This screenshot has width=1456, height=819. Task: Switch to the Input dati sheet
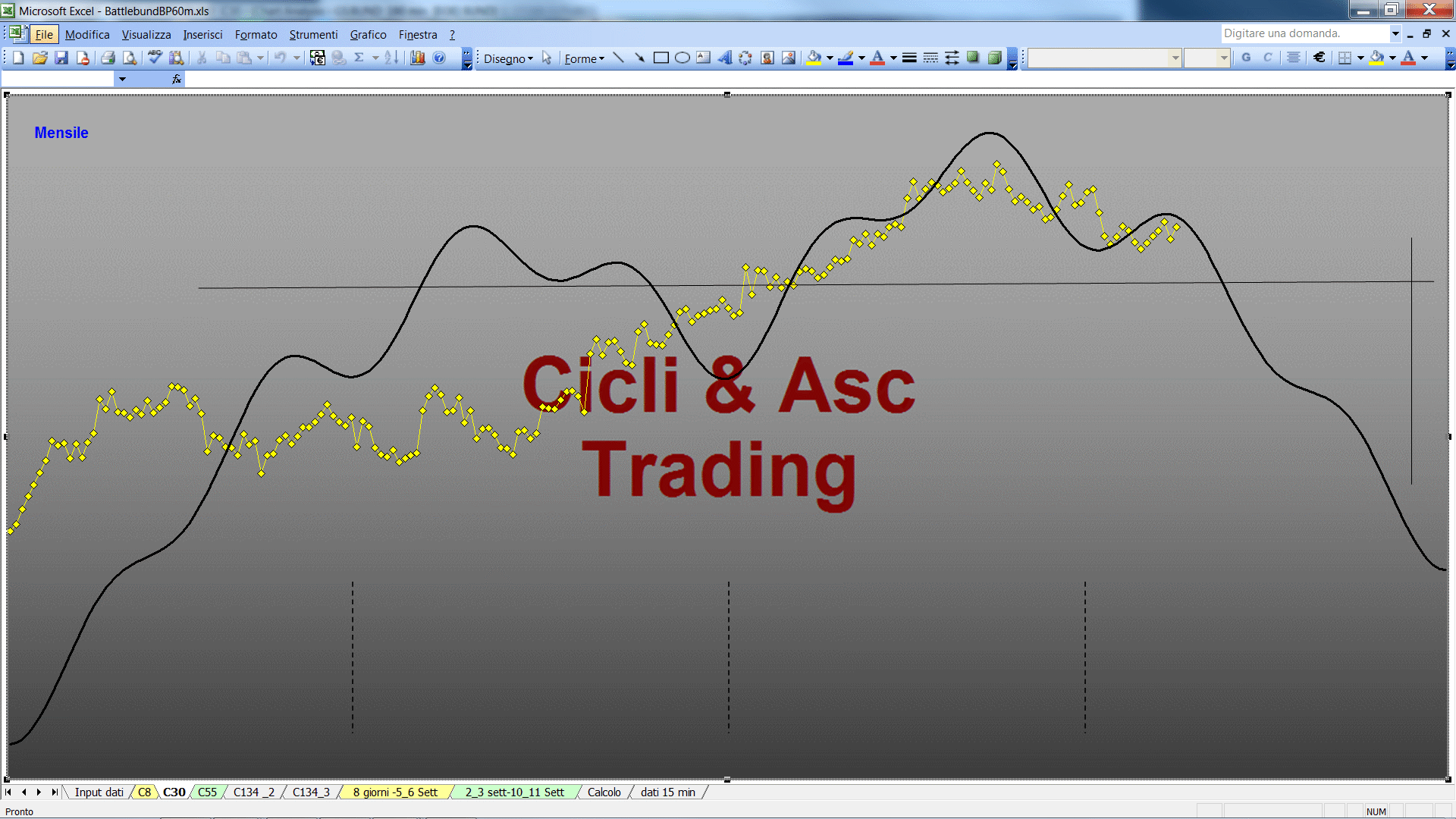coord(99,792)
